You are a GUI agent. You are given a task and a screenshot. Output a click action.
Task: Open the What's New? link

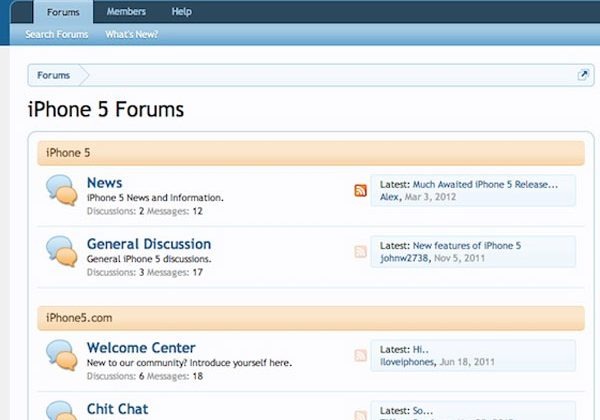(x=131, y=34)
